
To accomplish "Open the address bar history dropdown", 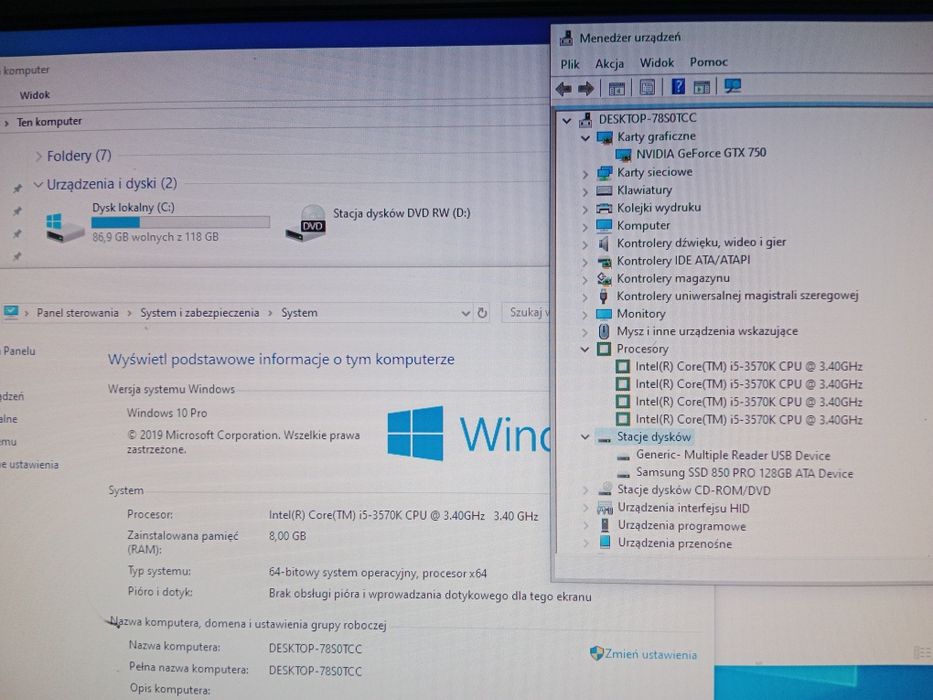I will point(466,313).
